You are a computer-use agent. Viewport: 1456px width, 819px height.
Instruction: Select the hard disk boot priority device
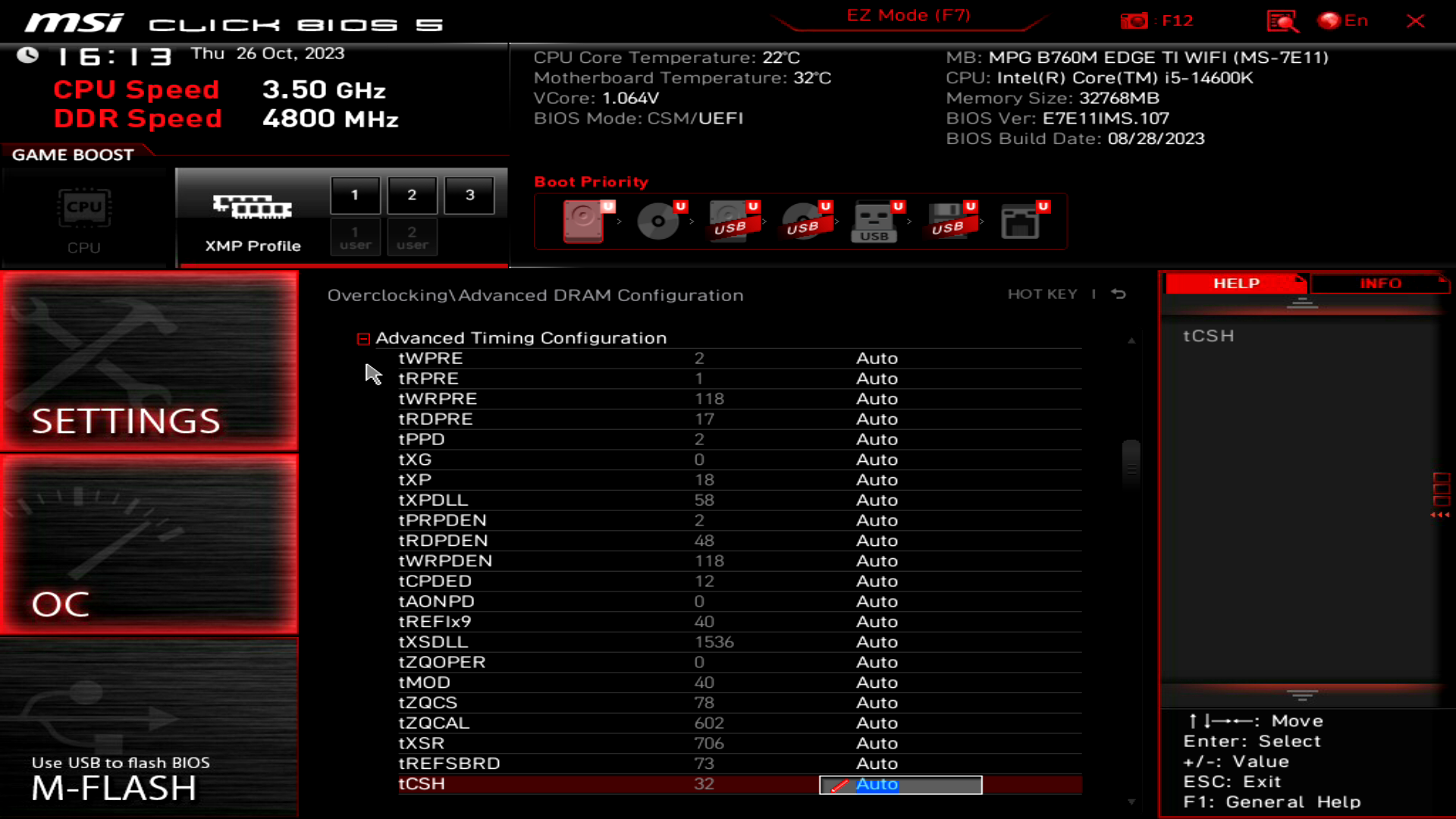584,221
